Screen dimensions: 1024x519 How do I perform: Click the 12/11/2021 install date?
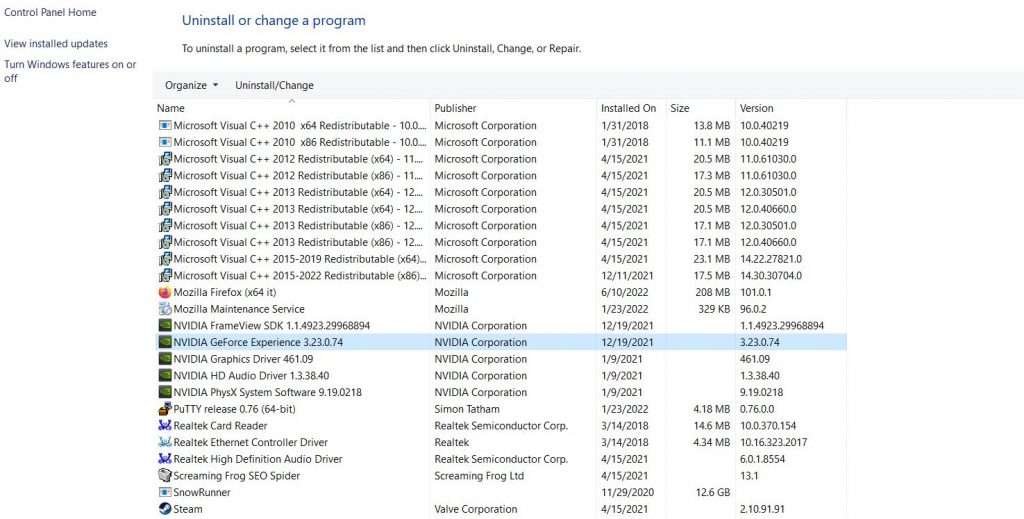click(627, 275)
